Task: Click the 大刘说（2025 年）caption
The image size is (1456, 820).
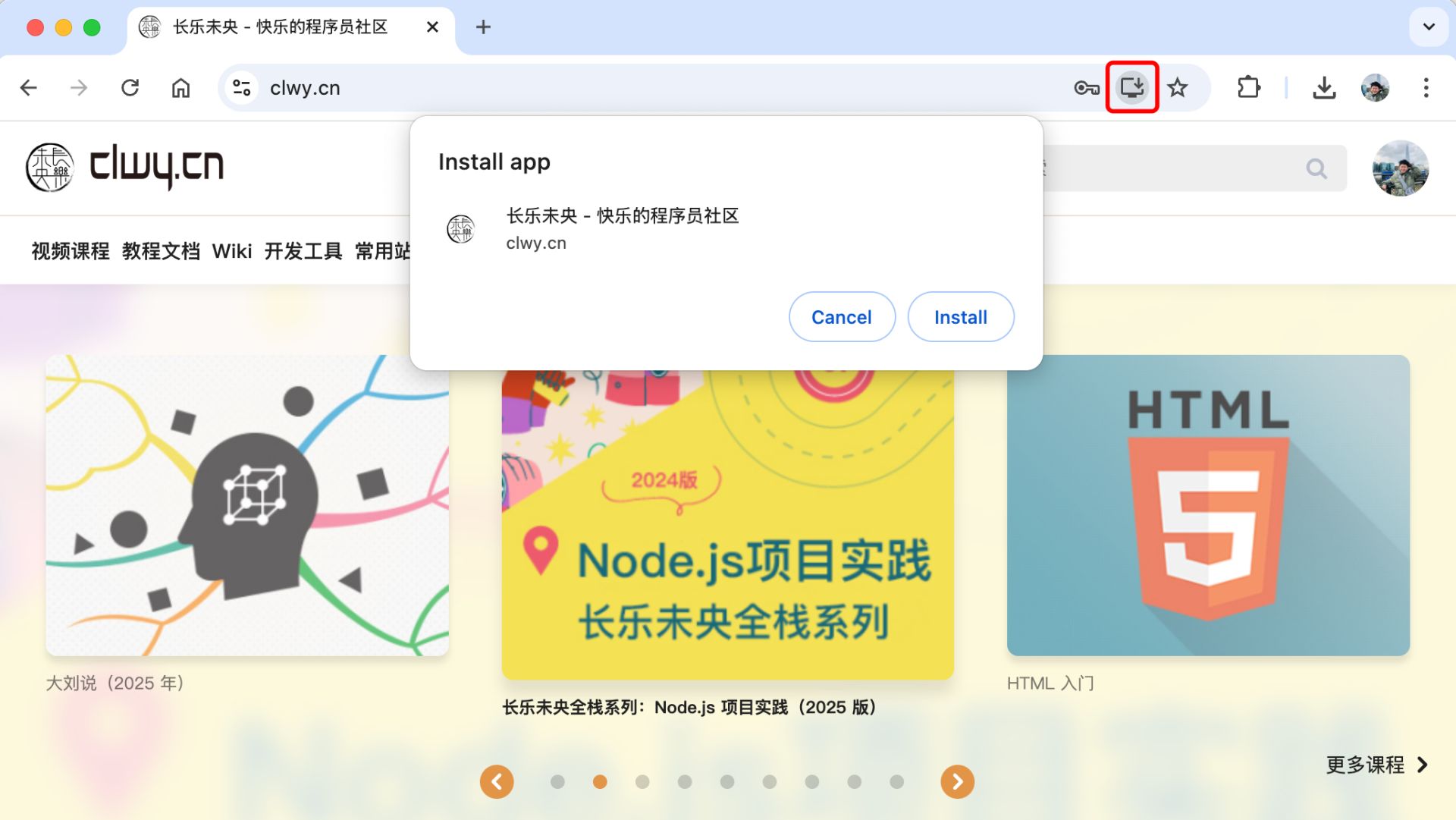Action: [x=115, y=683]
